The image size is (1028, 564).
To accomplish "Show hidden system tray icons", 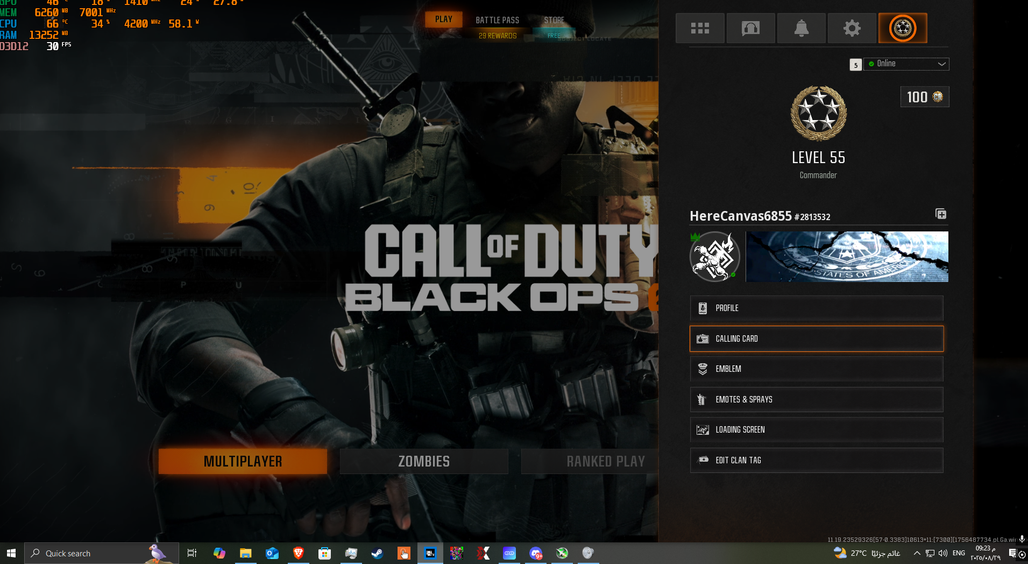I will 917,554.
